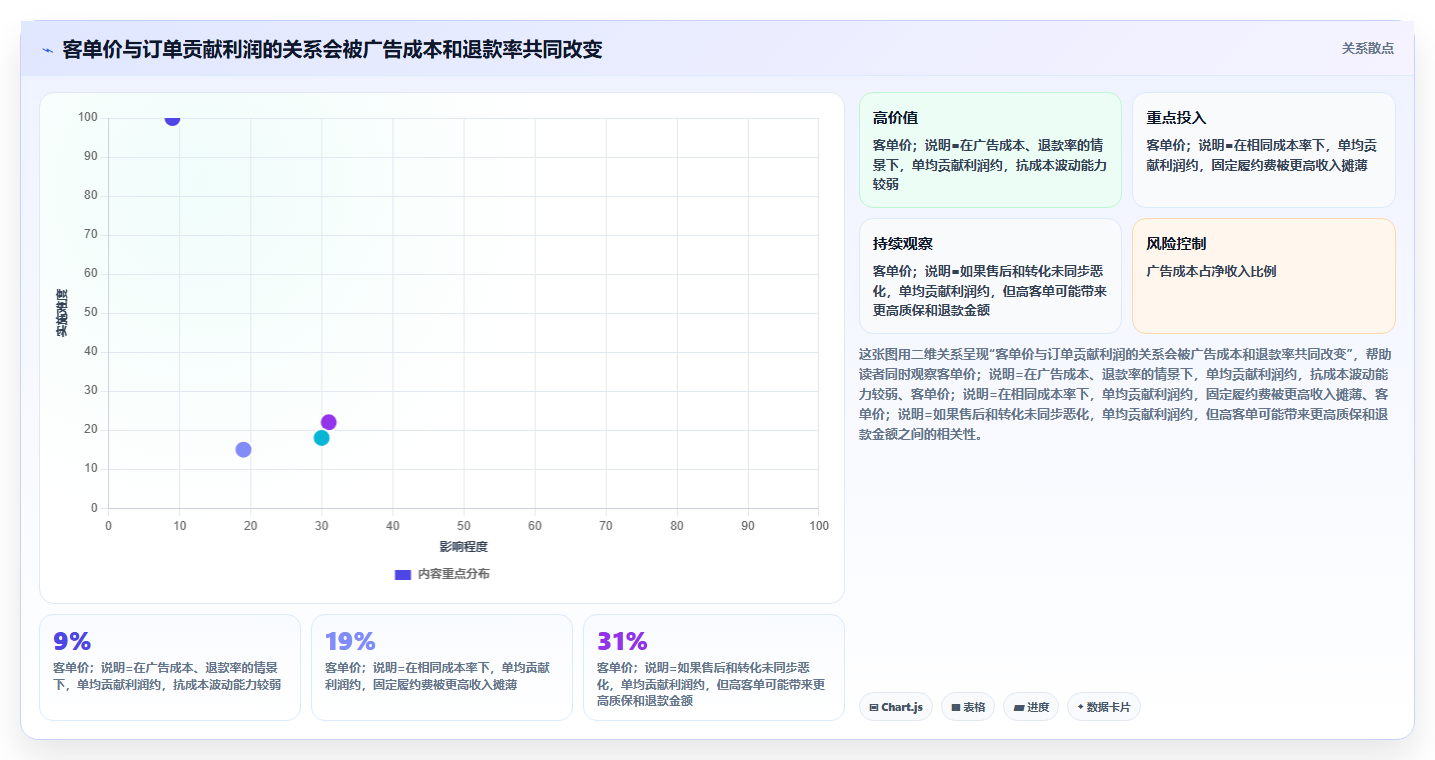Click the 影响程度 x-axis title
The width and height of the screenshot is (1435, 760).
click(x=464, y=547)
